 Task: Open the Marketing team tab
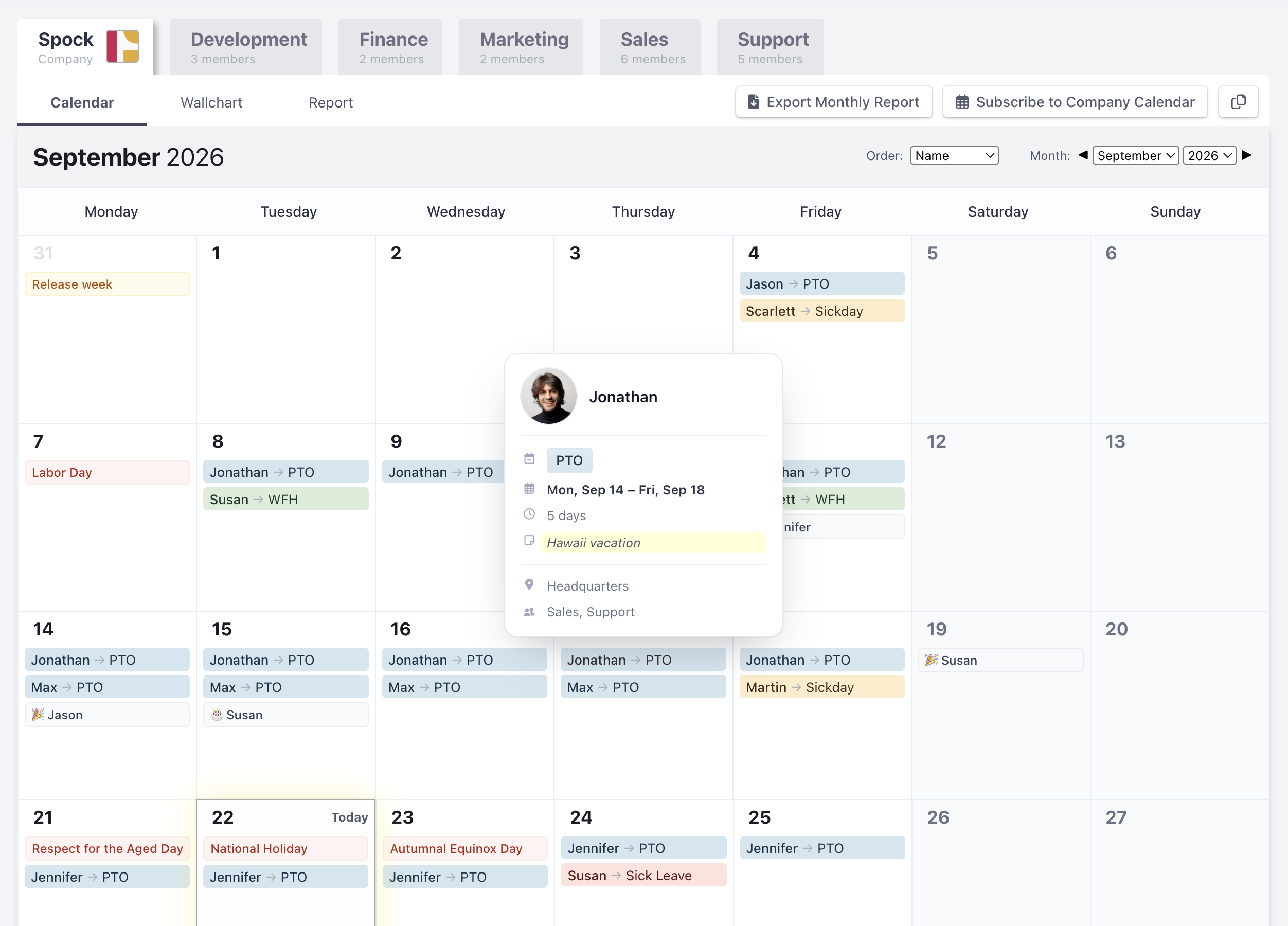521,47
